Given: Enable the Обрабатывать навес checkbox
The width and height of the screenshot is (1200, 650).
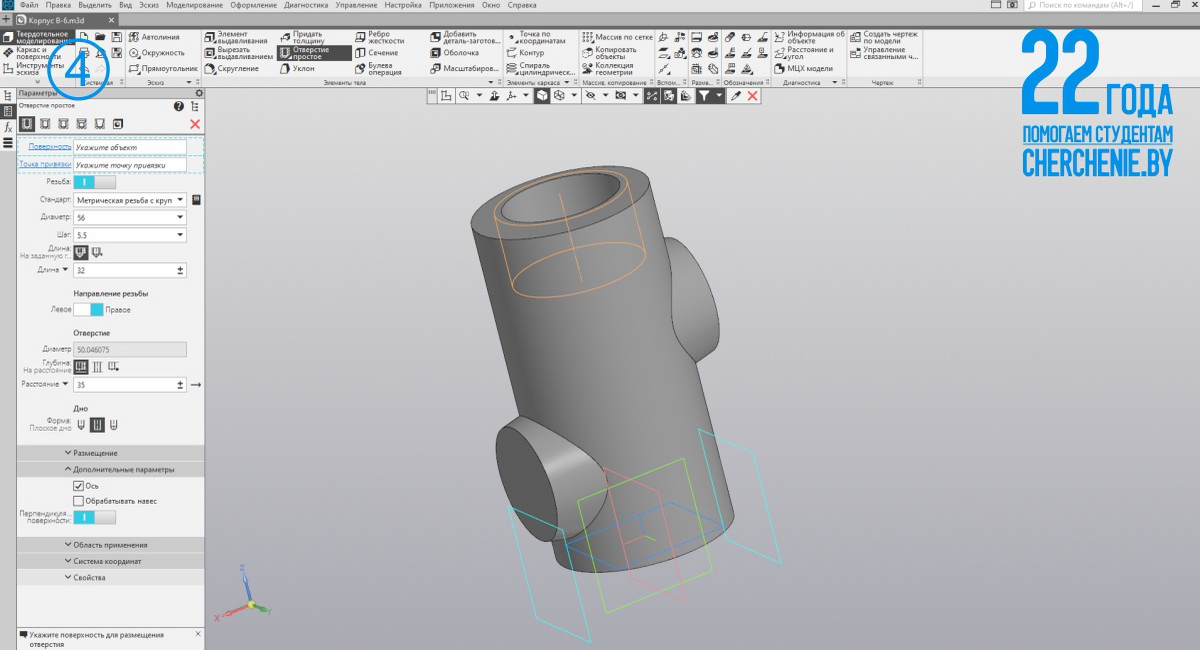Looking at the screenshot, I should [x=79, y=501].
